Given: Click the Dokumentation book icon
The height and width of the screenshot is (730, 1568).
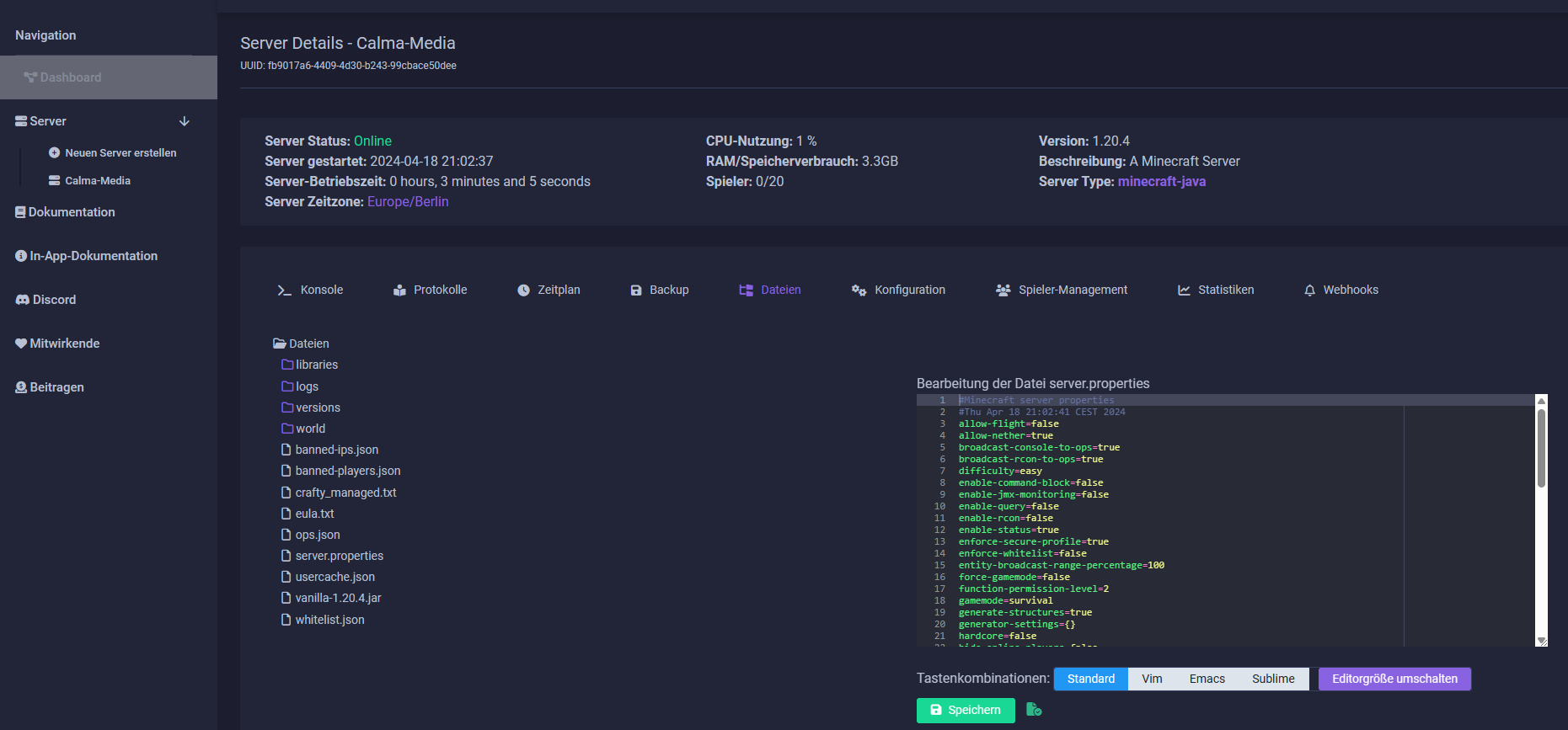Looking at the screenshot, I should click(20, 212).
